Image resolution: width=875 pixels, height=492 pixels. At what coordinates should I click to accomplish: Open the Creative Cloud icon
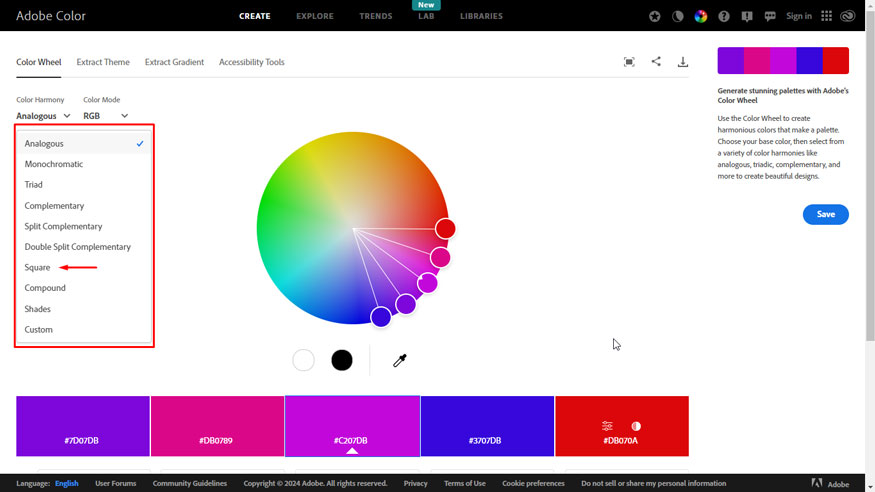[848, 16]
